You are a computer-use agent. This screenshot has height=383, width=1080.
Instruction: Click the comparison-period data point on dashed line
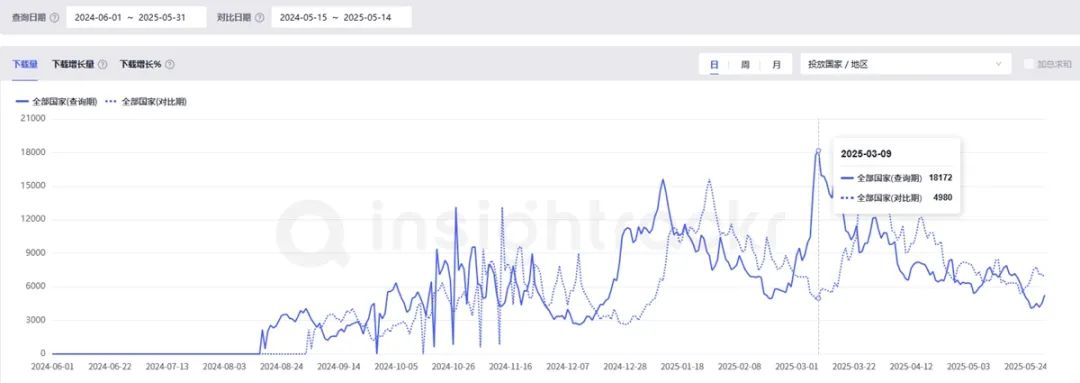point(818,298)
